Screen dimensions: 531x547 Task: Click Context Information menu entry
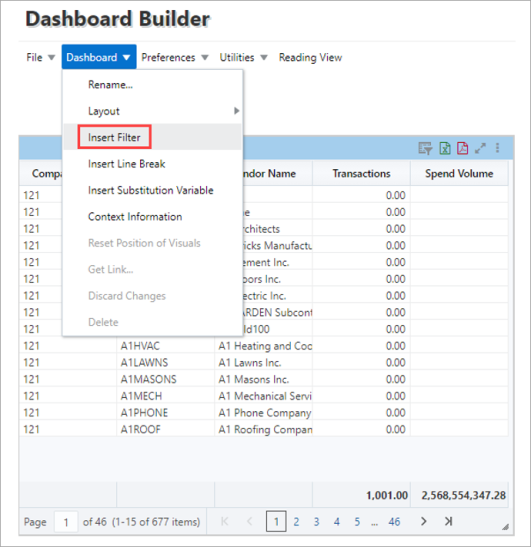(135, 217)
